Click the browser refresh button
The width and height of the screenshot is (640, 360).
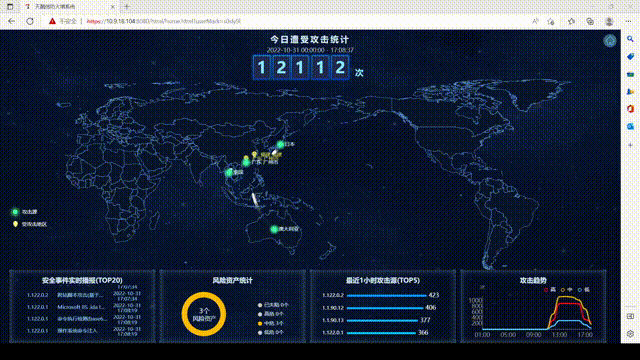click(x=30, y=21)
